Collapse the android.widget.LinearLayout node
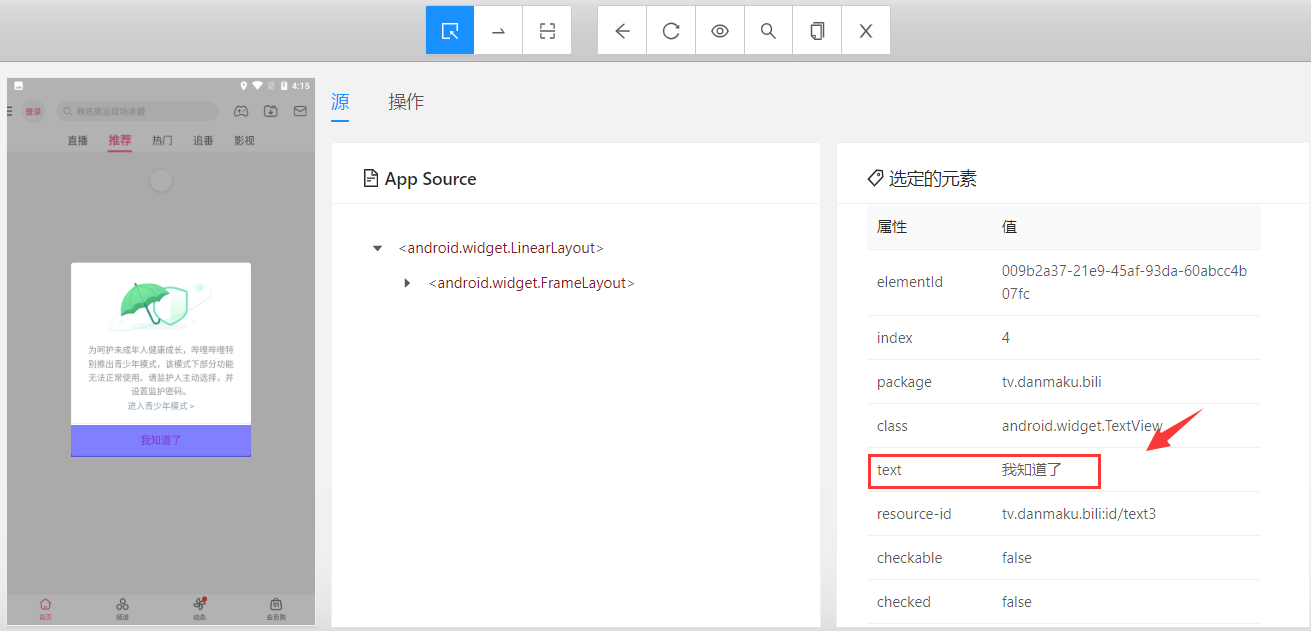This screenshot has height=631, width=1311. pyautogui.click(x=377, y=248)
